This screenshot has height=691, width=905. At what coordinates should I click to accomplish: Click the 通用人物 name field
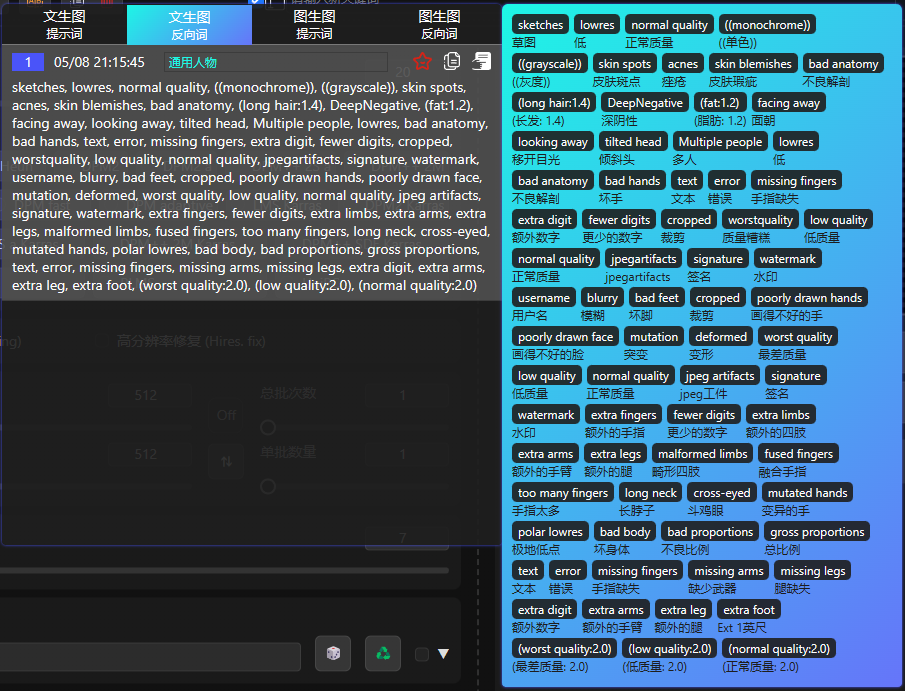coord(275,62)
